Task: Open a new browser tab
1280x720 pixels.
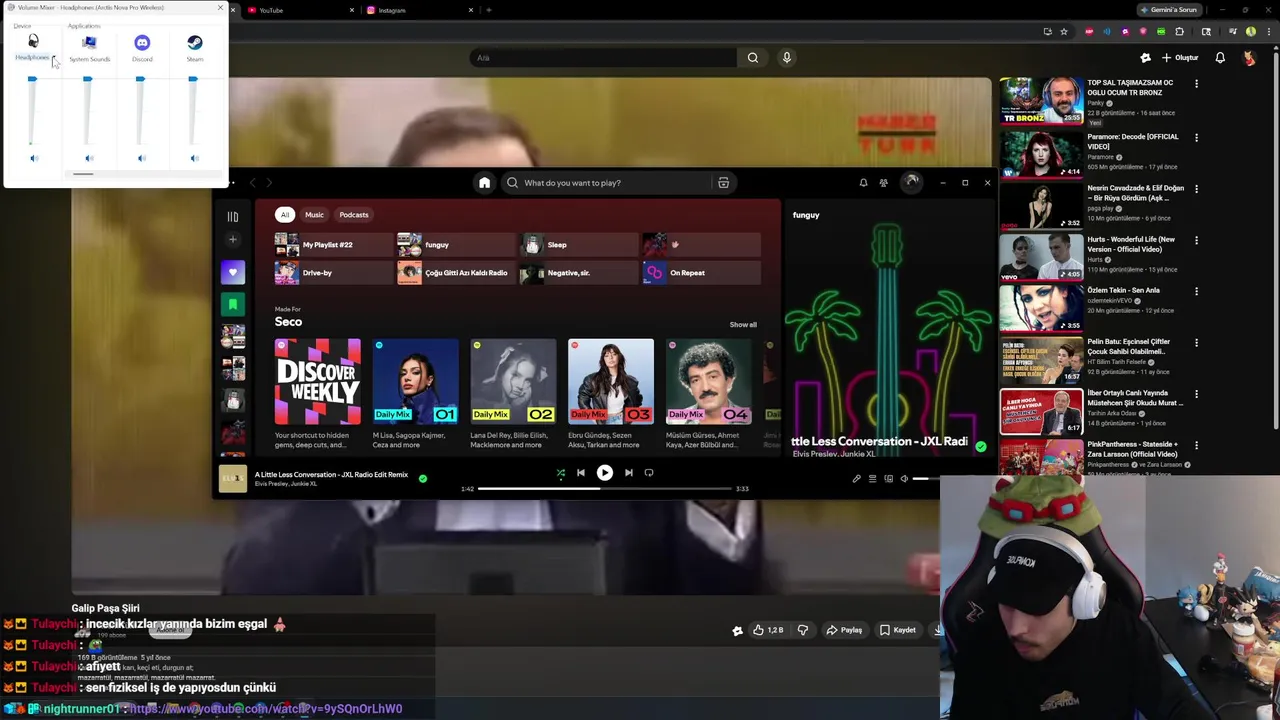Action: tap(489, 10)
